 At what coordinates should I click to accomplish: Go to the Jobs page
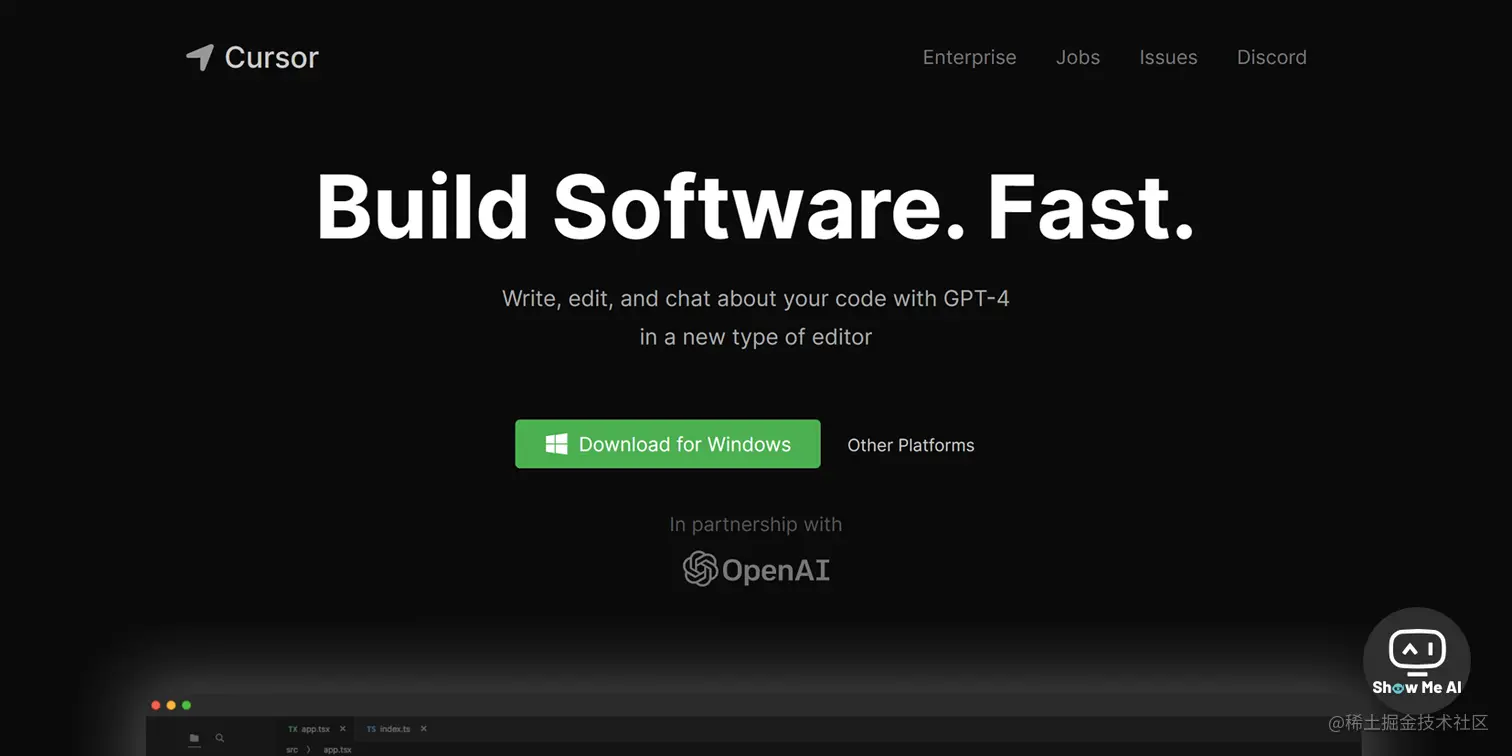(1078, 57)
